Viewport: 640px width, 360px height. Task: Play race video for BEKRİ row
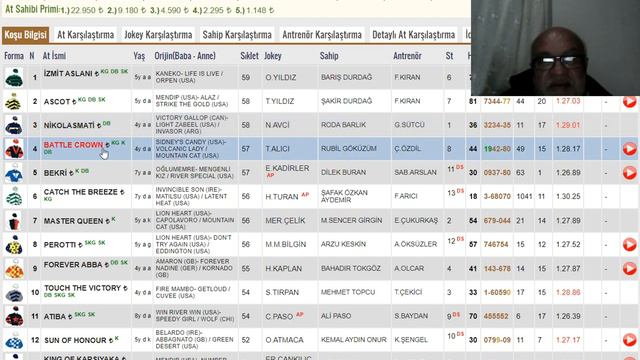(629, 173)
